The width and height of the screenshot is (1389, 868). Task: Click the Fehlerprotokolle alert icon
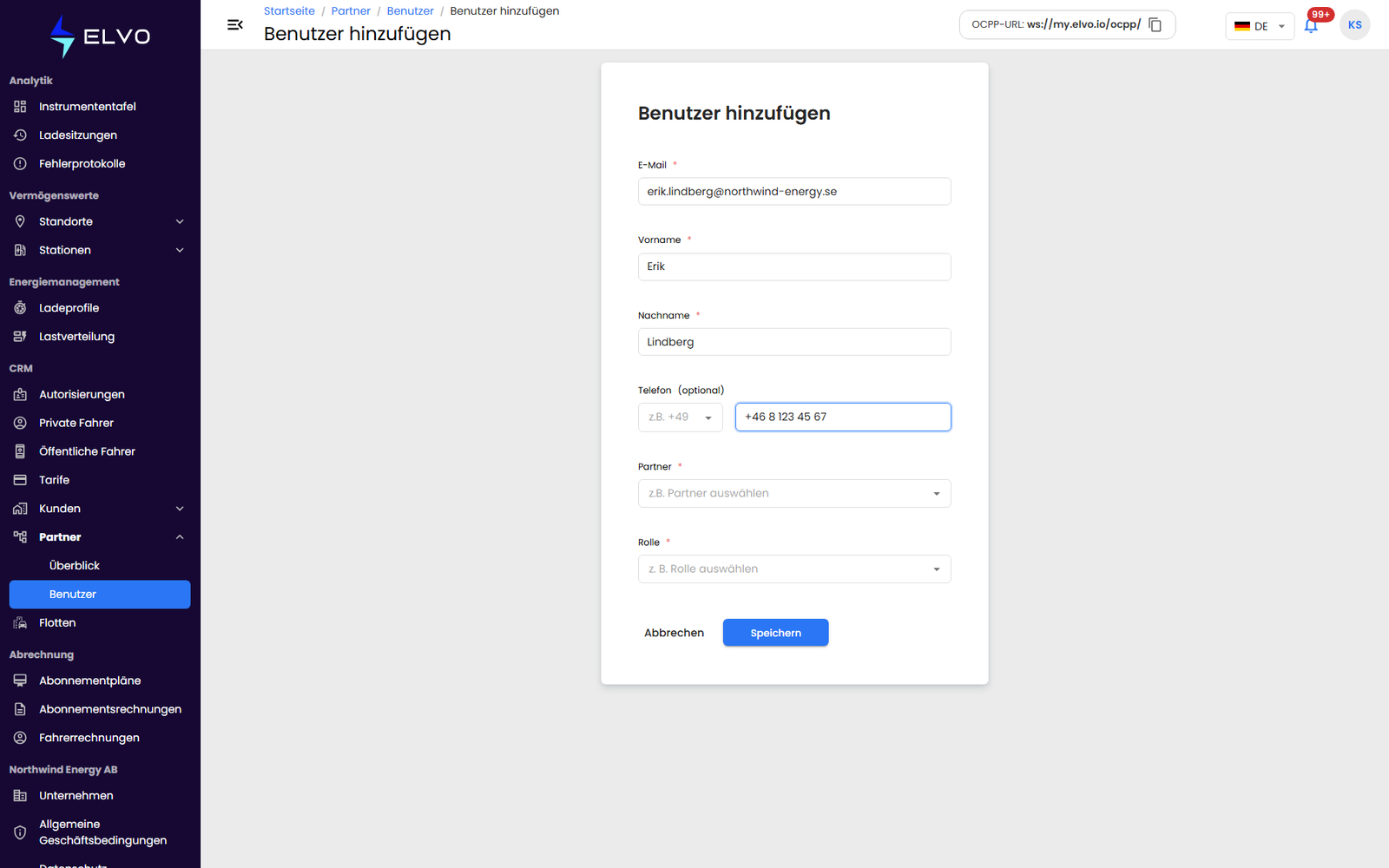point(20,164)
